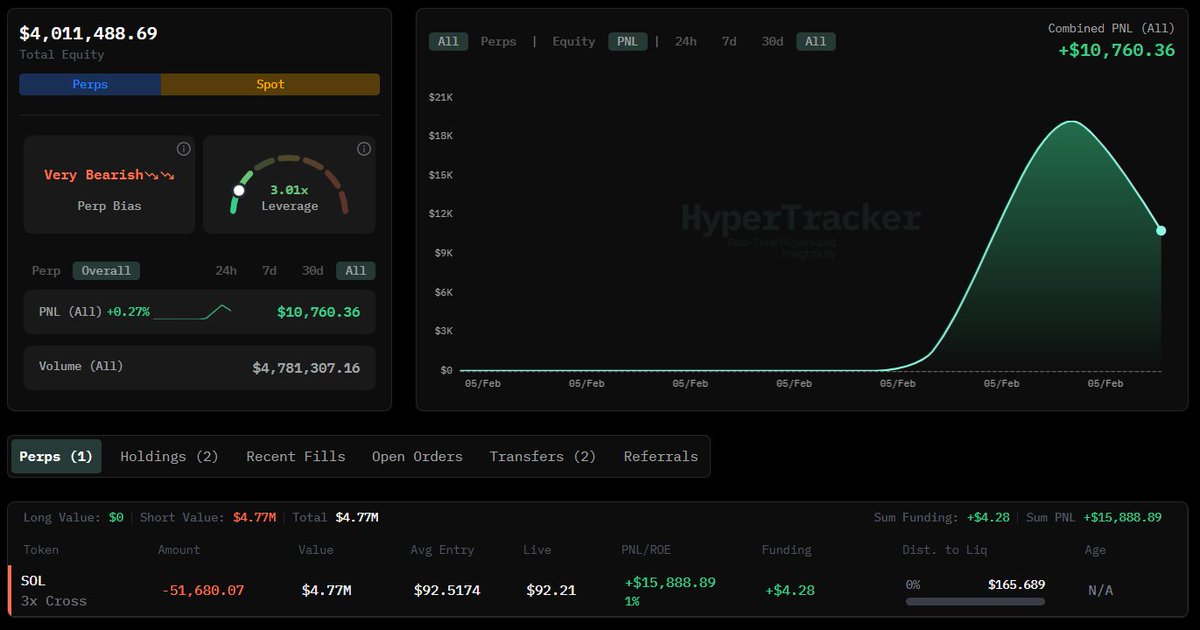Switch to the Spot equity view

pos(270,84)
